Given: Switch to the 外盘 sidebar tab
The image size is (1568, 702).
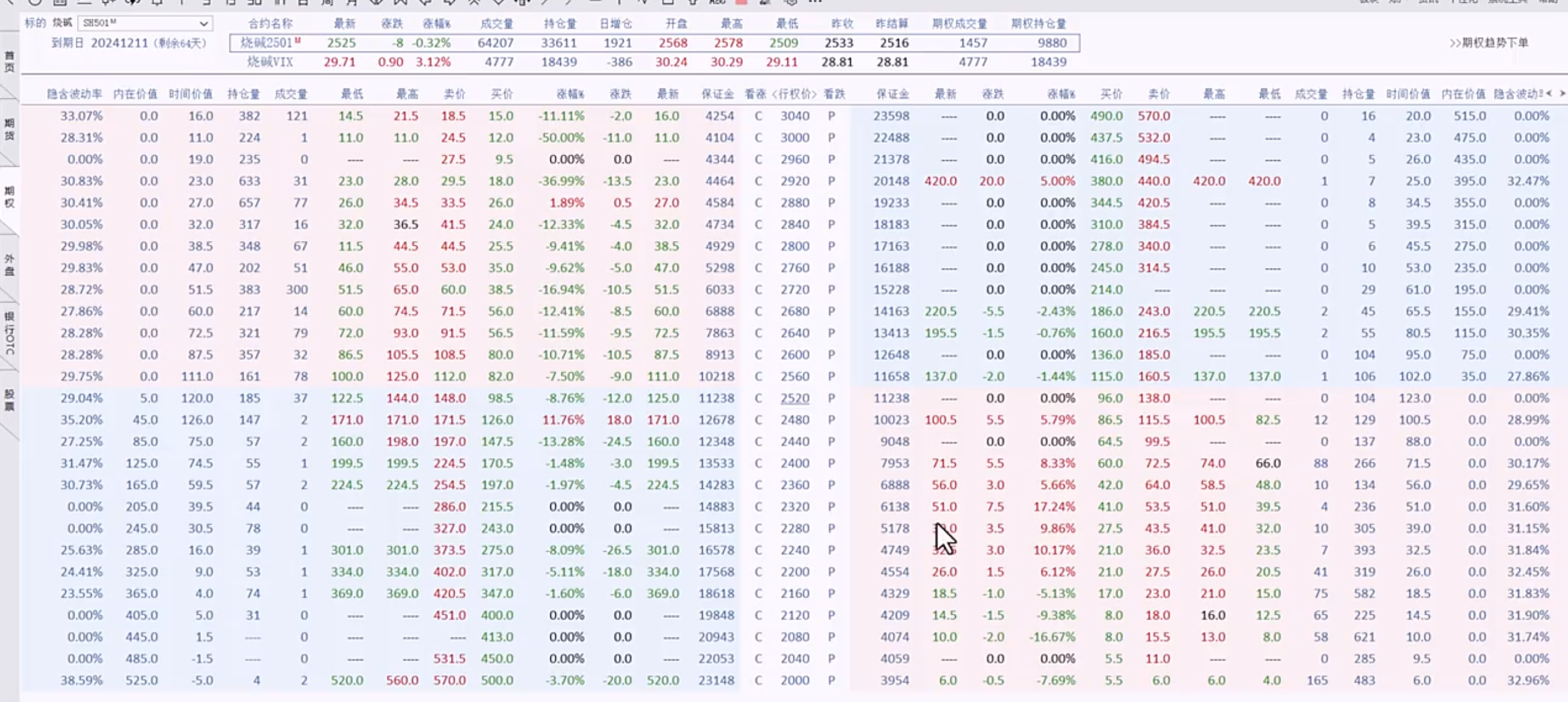Looking at the screenshot, I should 9,265.
